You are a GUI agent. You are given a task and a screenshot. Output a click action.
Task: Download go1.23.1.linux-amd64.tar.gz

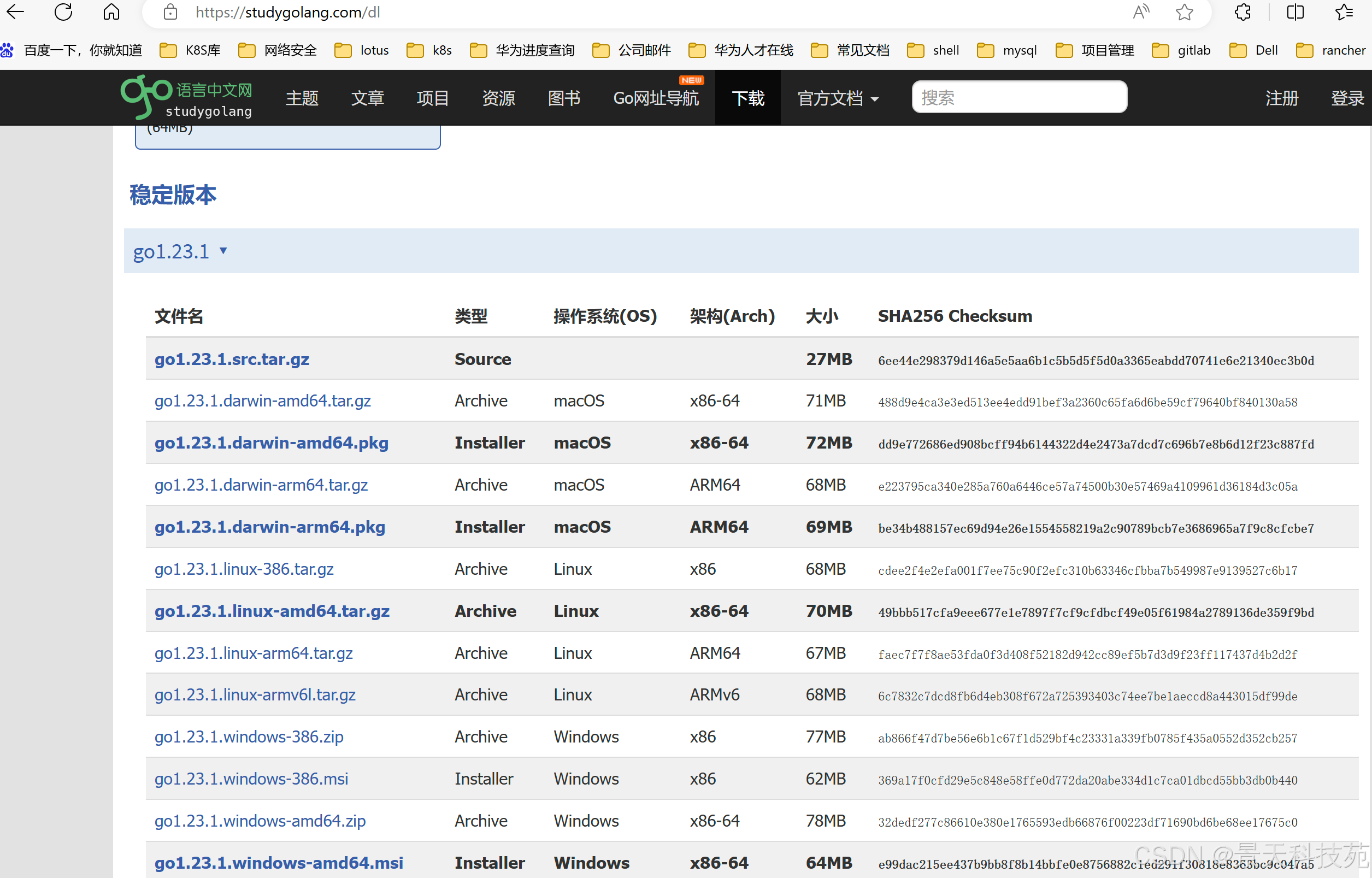(x=272, y=611)
